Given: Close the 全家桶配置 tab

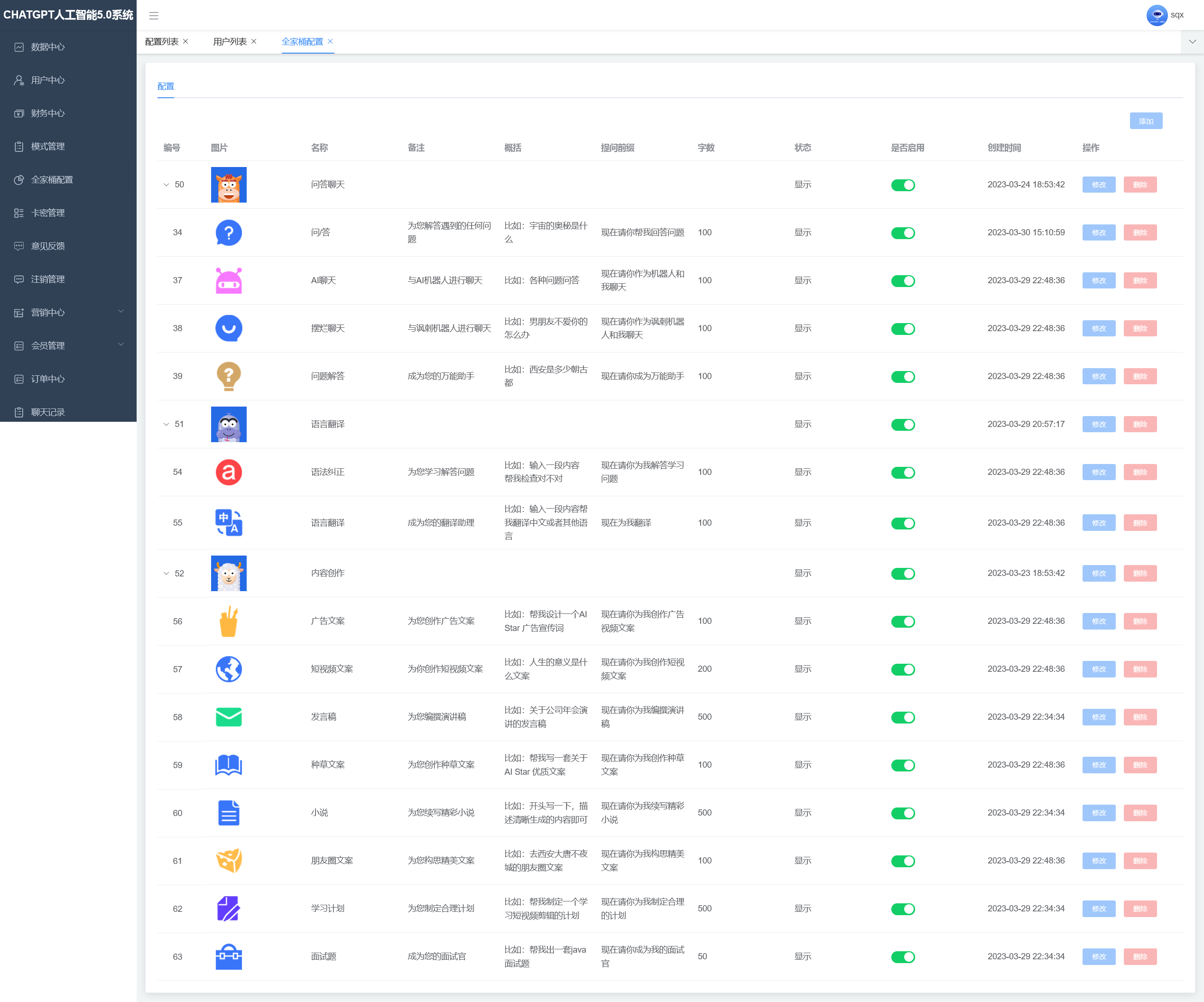Looking at the screenshot, I should pyautogui.click(x=330, y=41).
